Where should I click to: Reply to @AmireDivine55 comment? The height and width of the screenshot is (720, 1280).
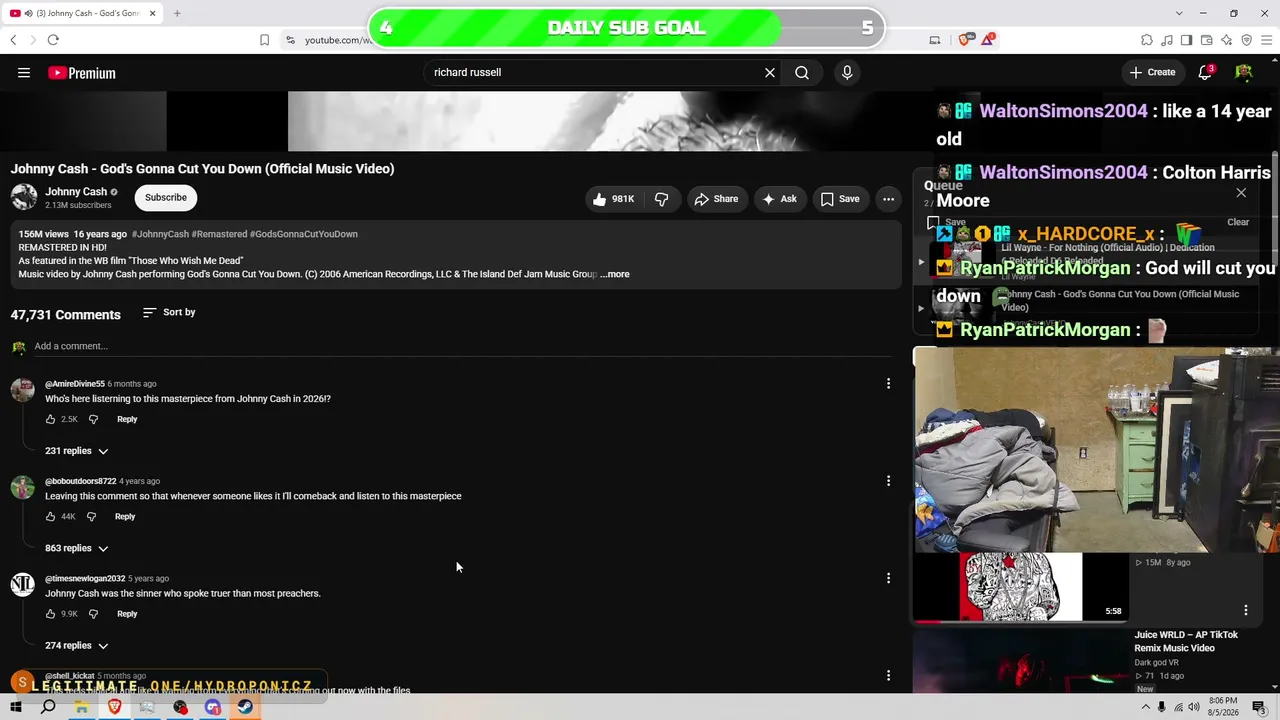(x=127, y=419)
